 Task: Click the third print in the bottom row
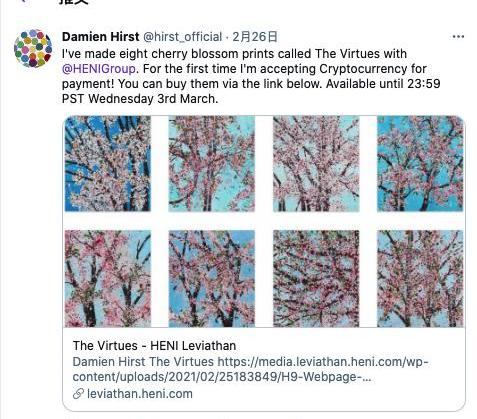point(316,279)
